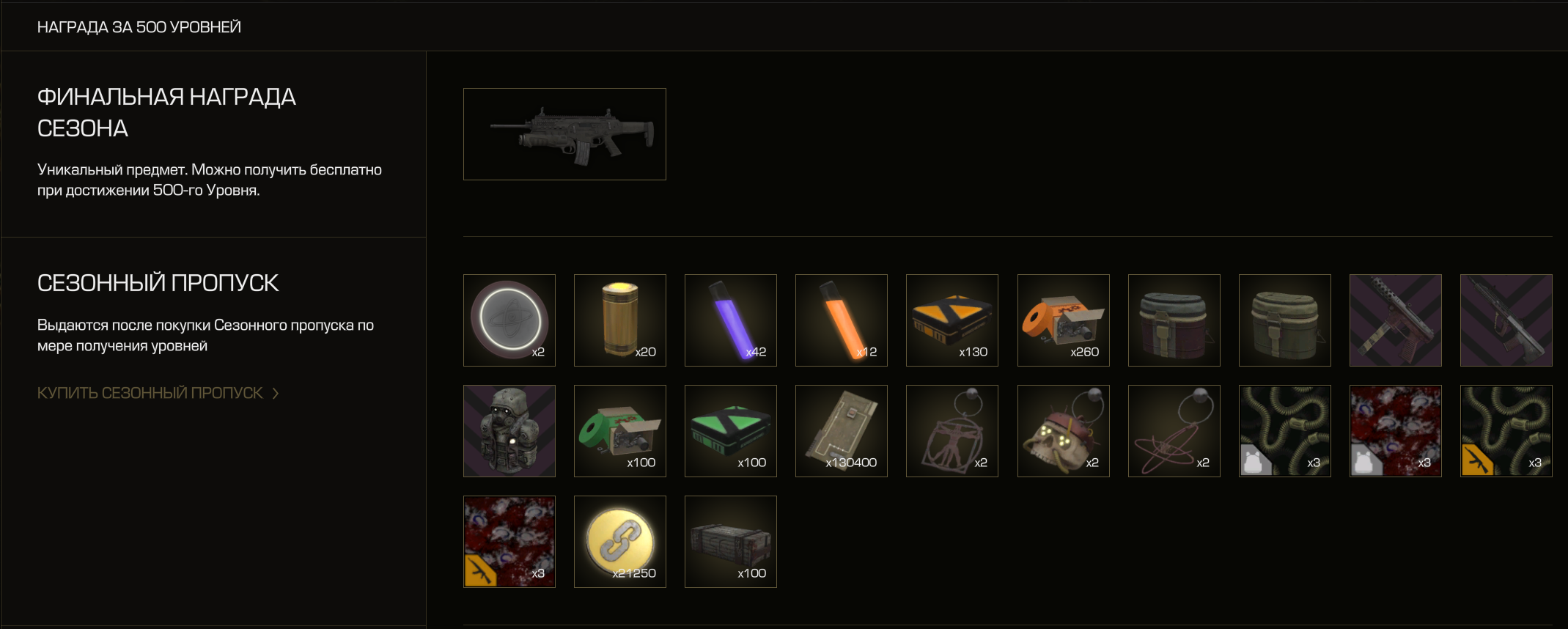Click the final reward assault rifle thumbnail

click(564, 134)
